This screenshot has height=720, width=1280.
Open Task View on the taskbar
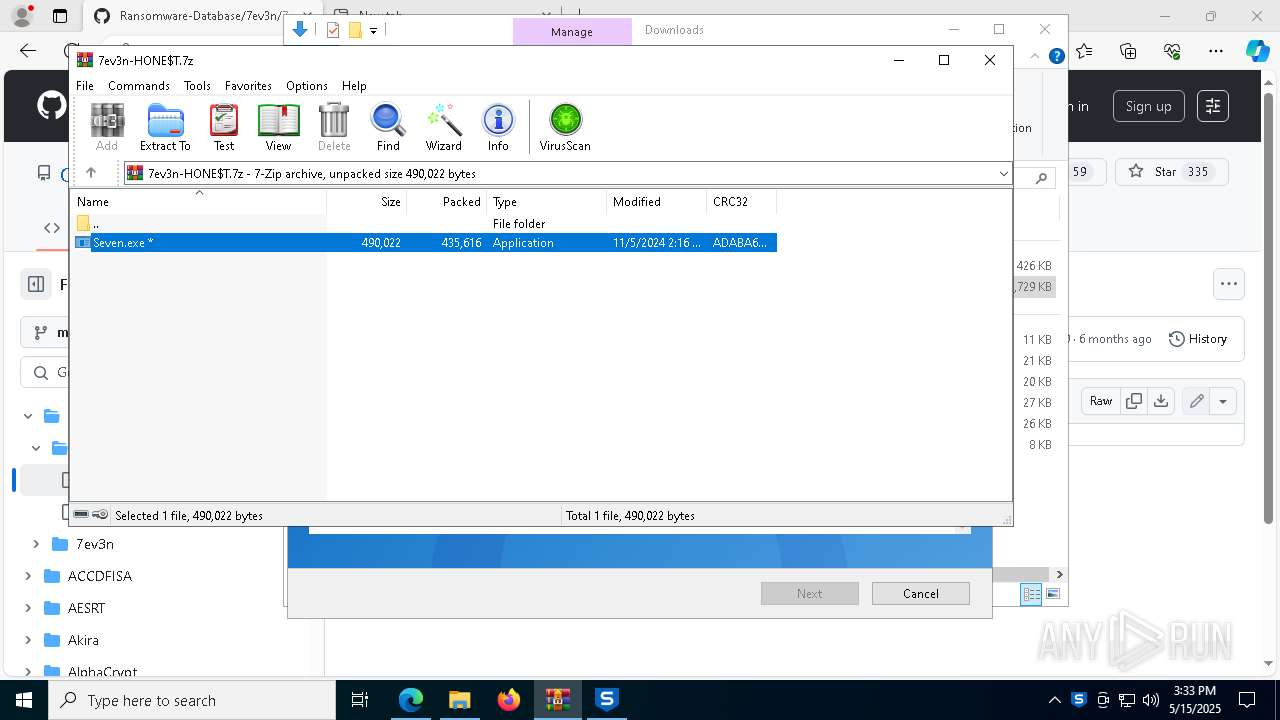click(360, 700)
